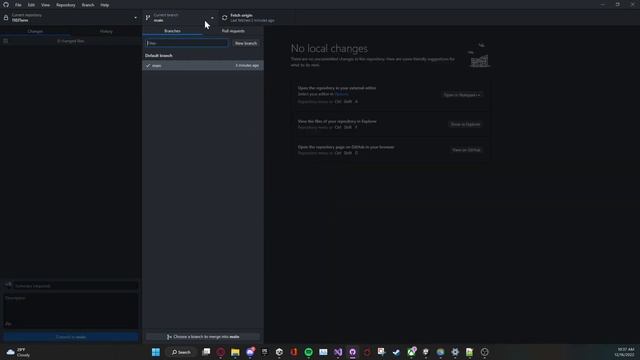640x360 pixels.
Task: Open Task View from the taskbar
Action: pyautogui.click(x=206, y=352)
